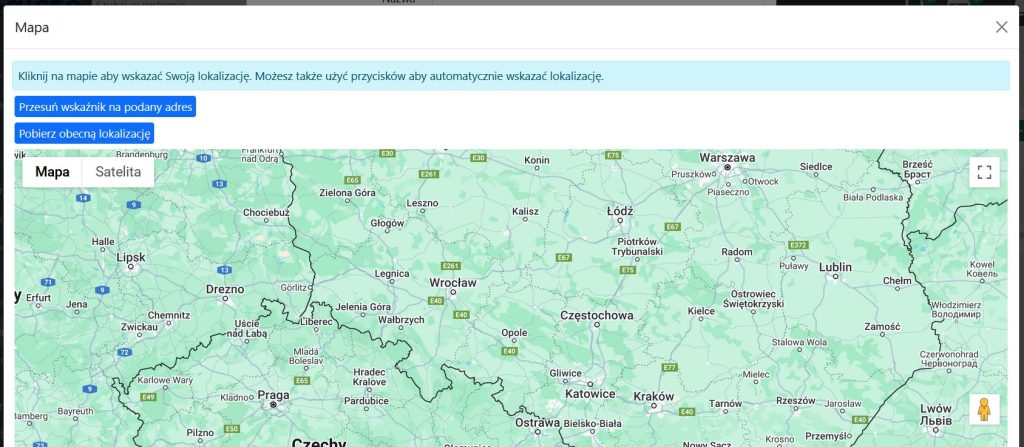Click Chemnitz label on the map
The width and height of the screenshot is (1024, 447).
(168, 315)
